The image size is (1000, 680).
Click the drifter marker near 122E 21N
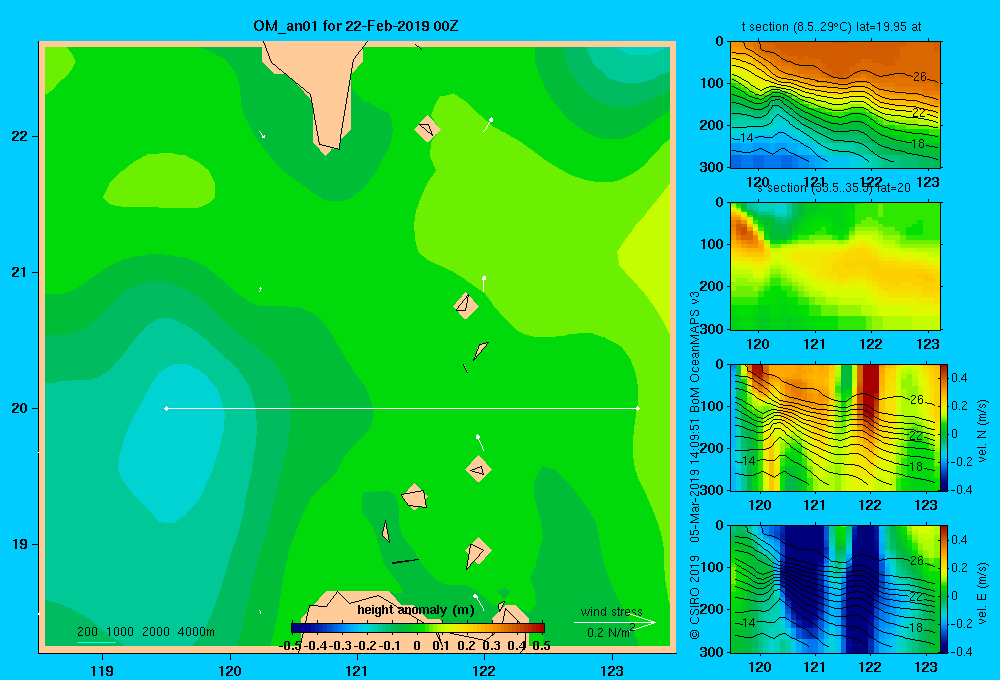pyautogui.click(x=484, y=284)
